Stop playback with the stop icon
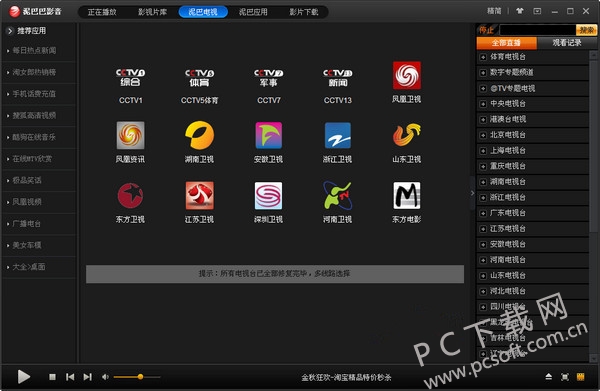Screen dimensions: 600x391 coord(52,377)
